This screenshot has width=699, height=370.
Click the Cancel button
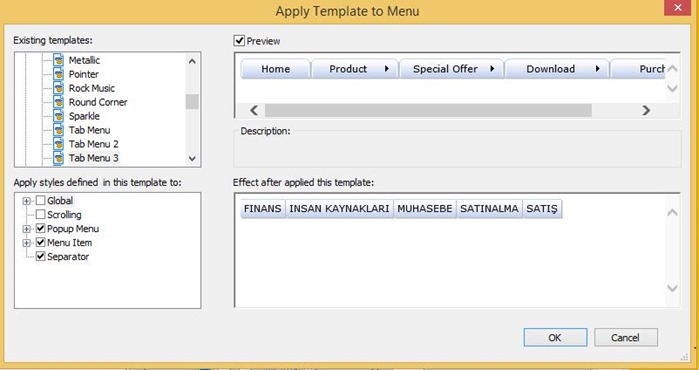click(625, 337)
